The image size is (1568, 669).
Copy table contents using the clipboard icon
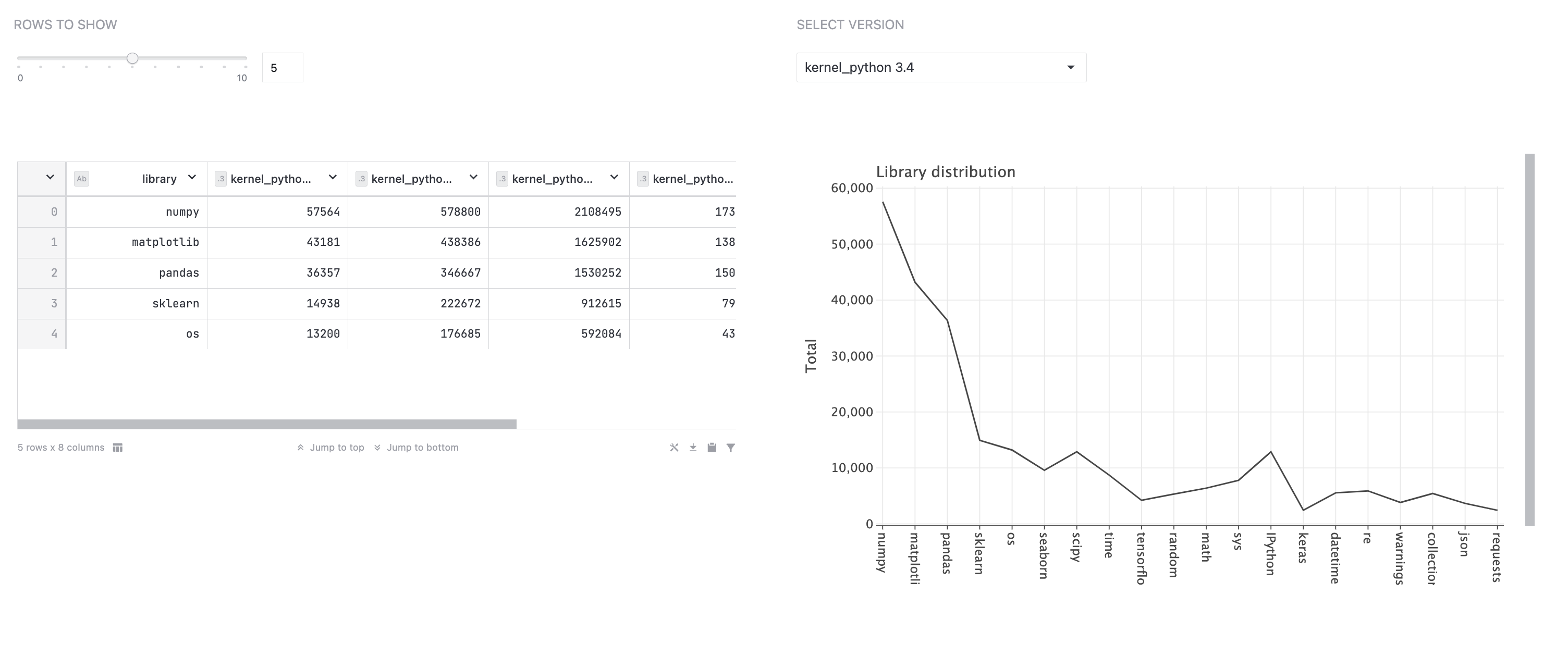712,448
